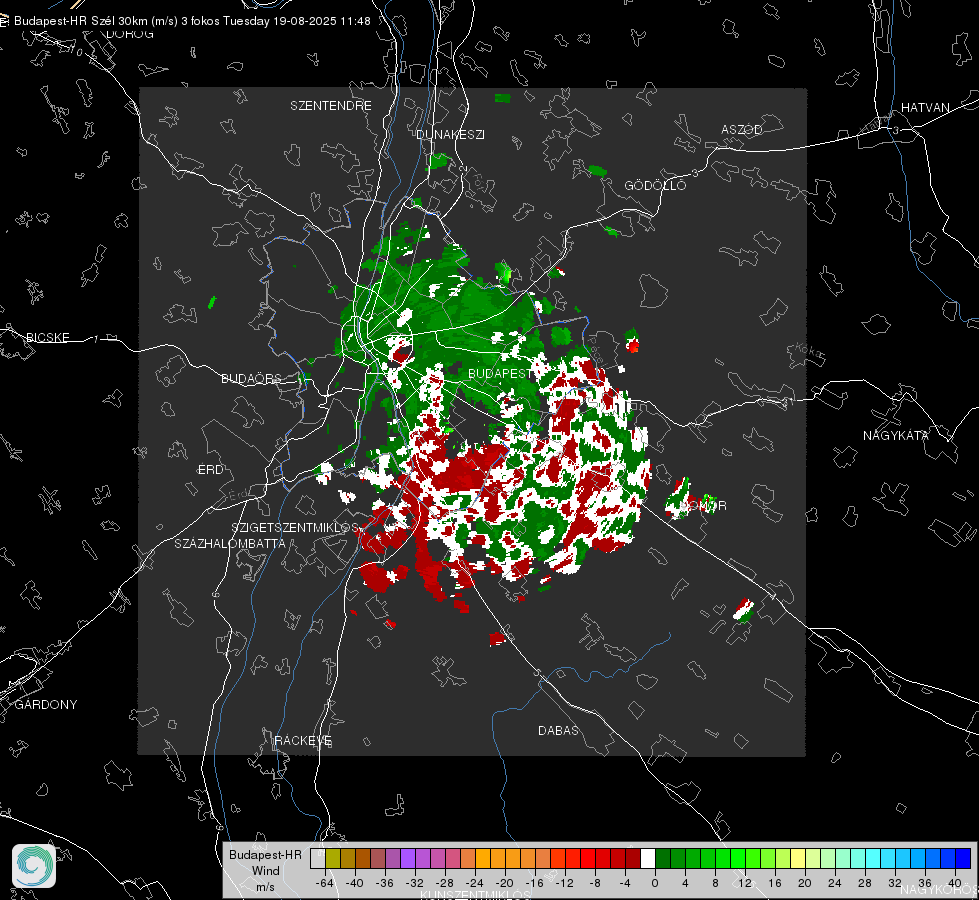The height and width of the screenshot is (900, 979).
Task: Click the 'm/s' unit label in legend
Action: tap(265, 887)
